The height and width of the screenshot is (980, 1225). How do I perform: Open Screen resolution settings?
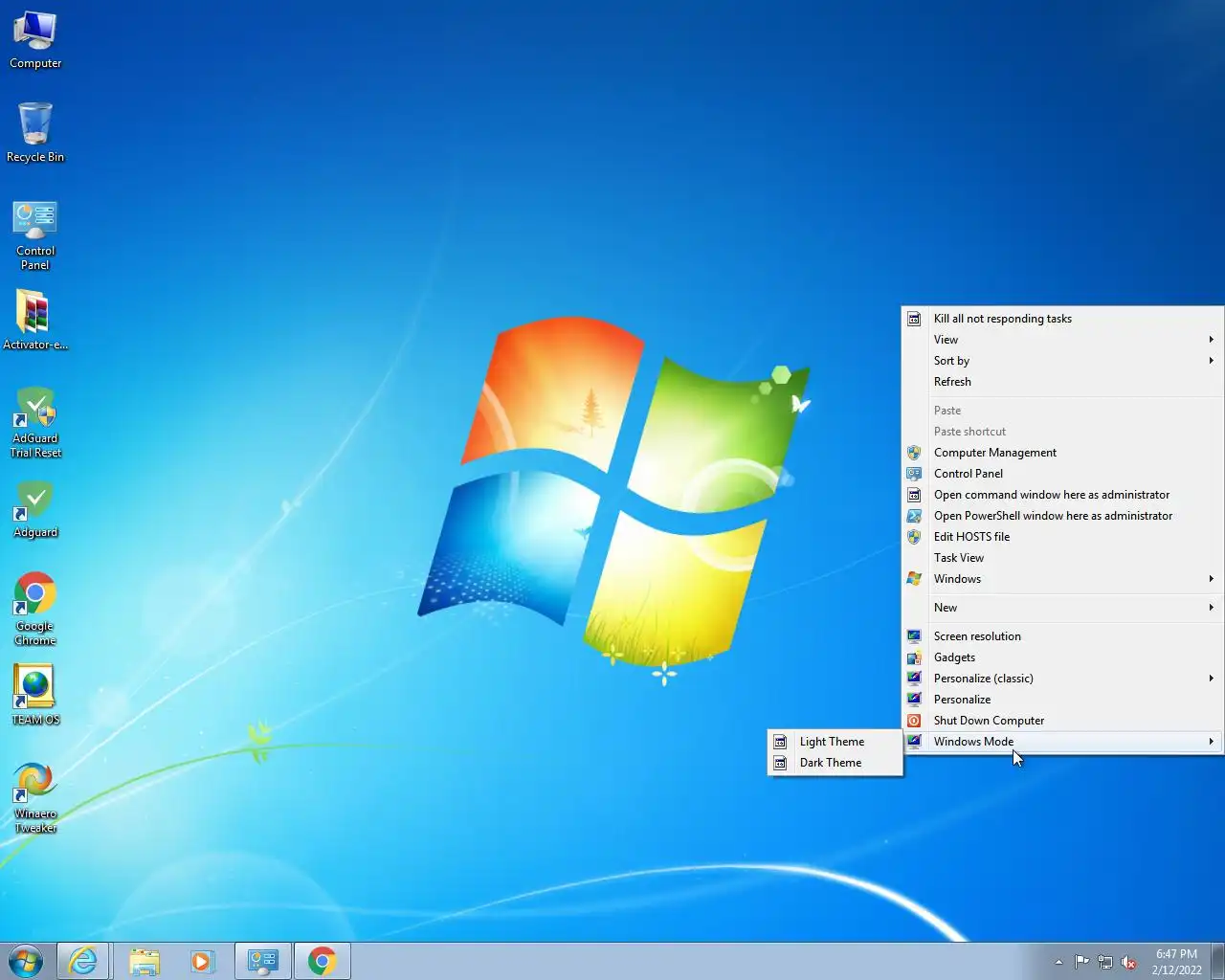tap(1062, 636)
